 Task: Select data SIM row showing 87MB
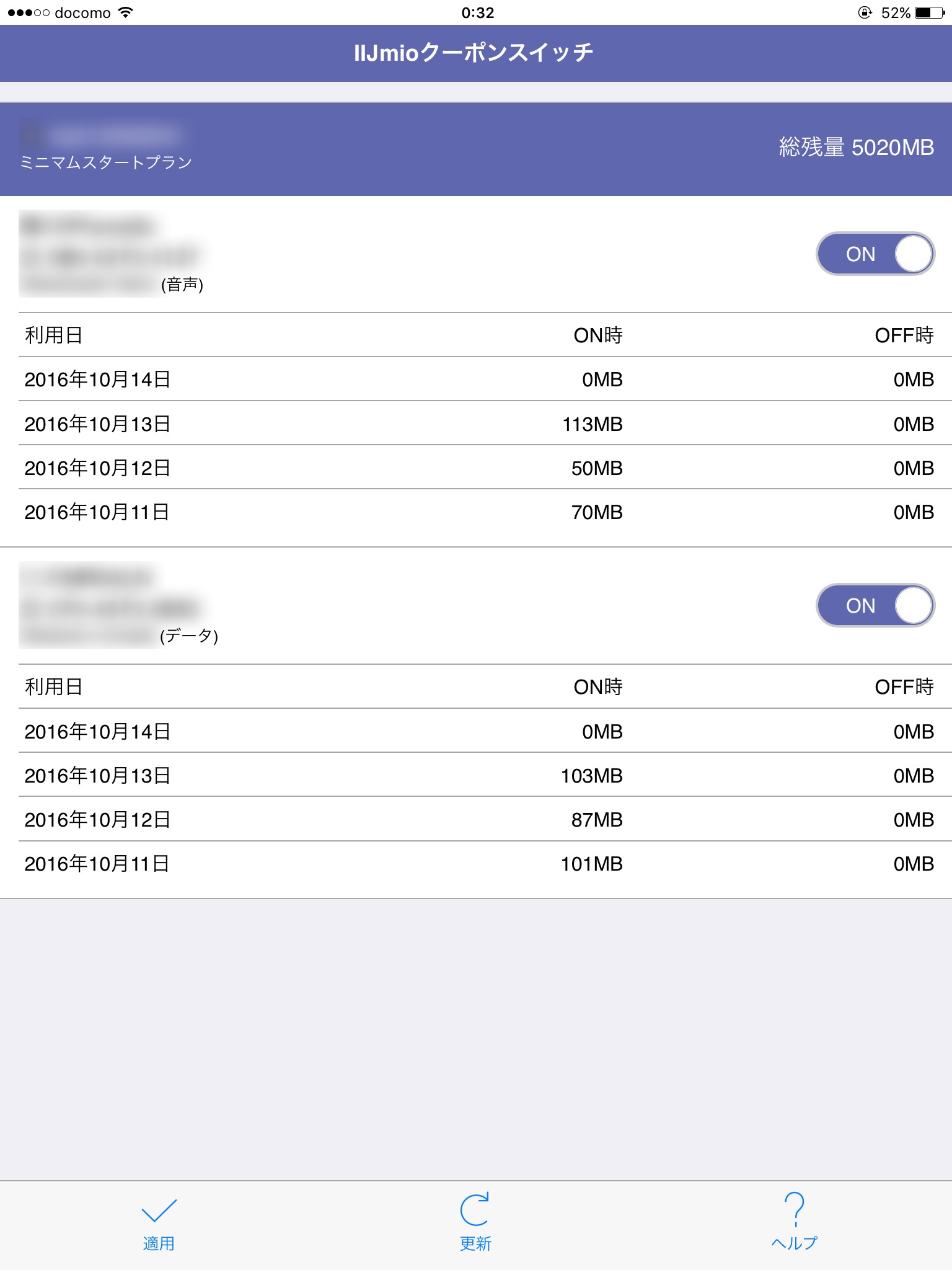click(x=476, y=819)
